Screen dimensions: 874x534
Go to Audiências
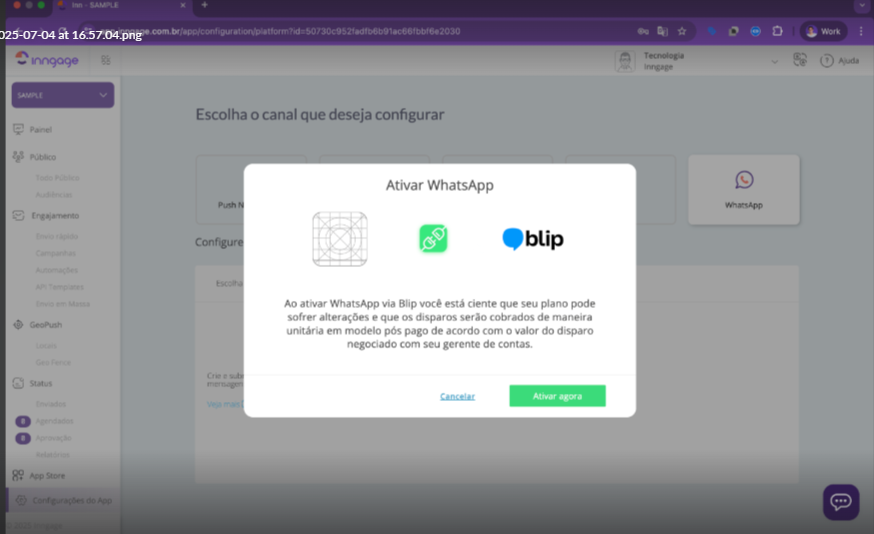coord(54,195)
